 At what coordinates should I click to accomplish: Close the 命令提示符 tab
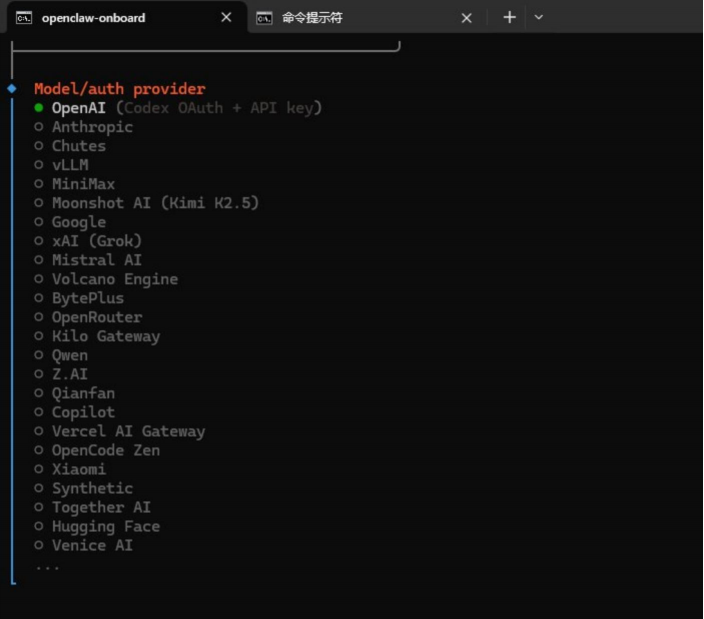coord(466,18)
